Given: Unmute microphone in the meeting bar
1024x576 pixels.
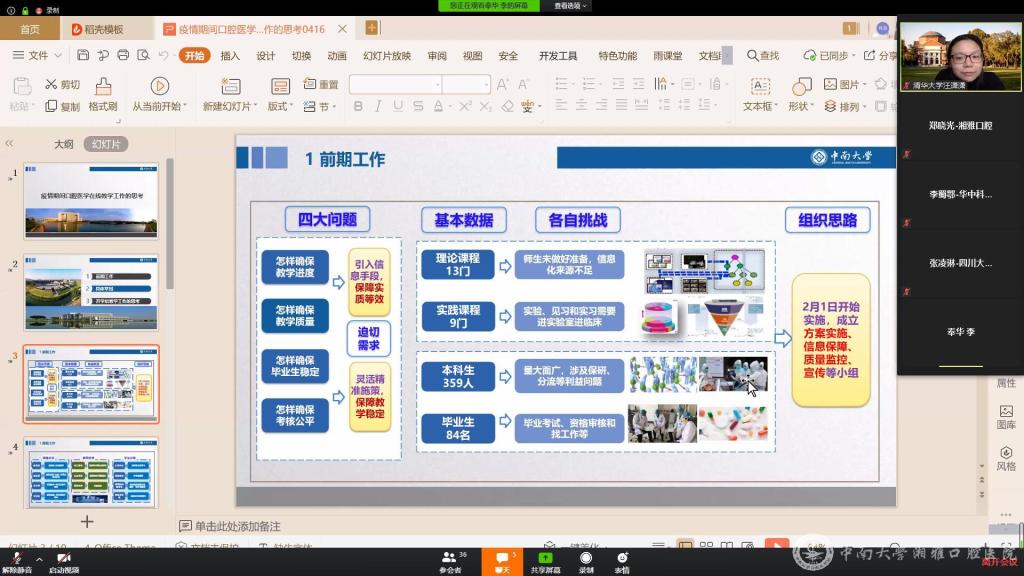Looking at the screenshot, I should [17, 558].
